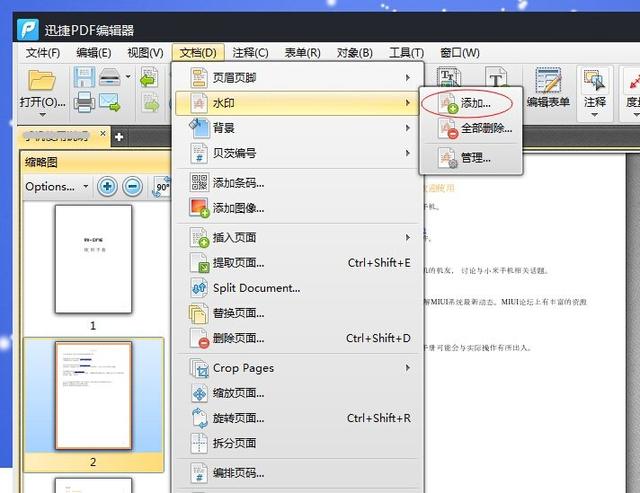Image resolution: width=640 pixels, height=493 pixels.
Task: Open the 对象(B) menu
Action: pos(355,53)
